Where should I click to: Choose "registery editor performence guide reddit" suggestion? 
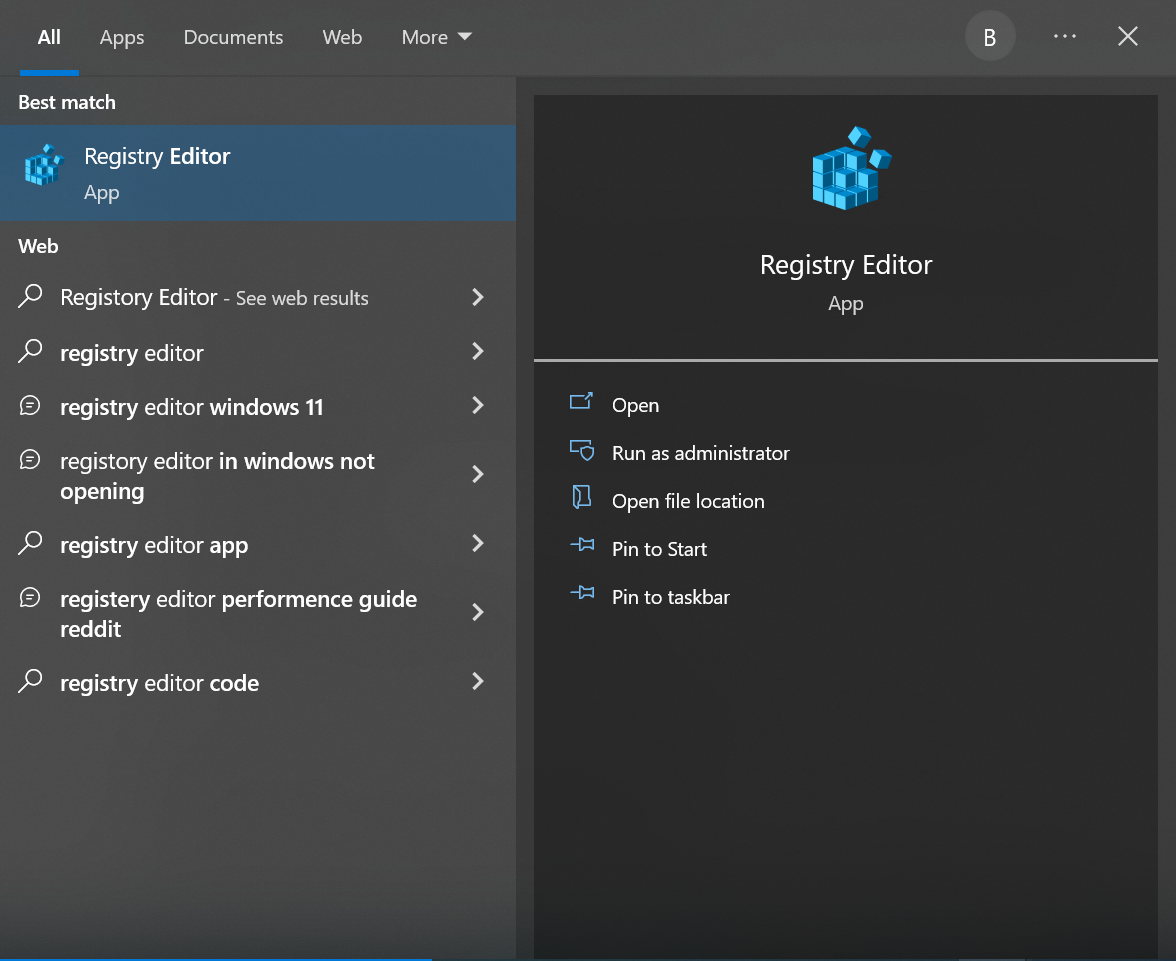coord(238,614)
